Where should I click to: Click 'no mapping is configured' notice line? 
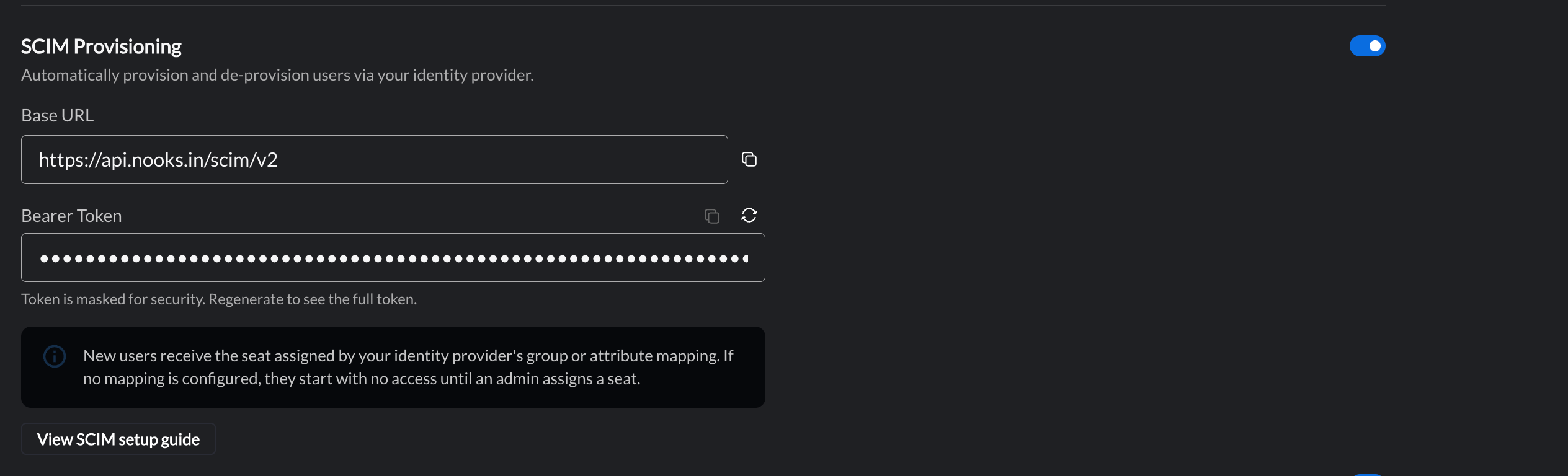click(x=362, y=379)
